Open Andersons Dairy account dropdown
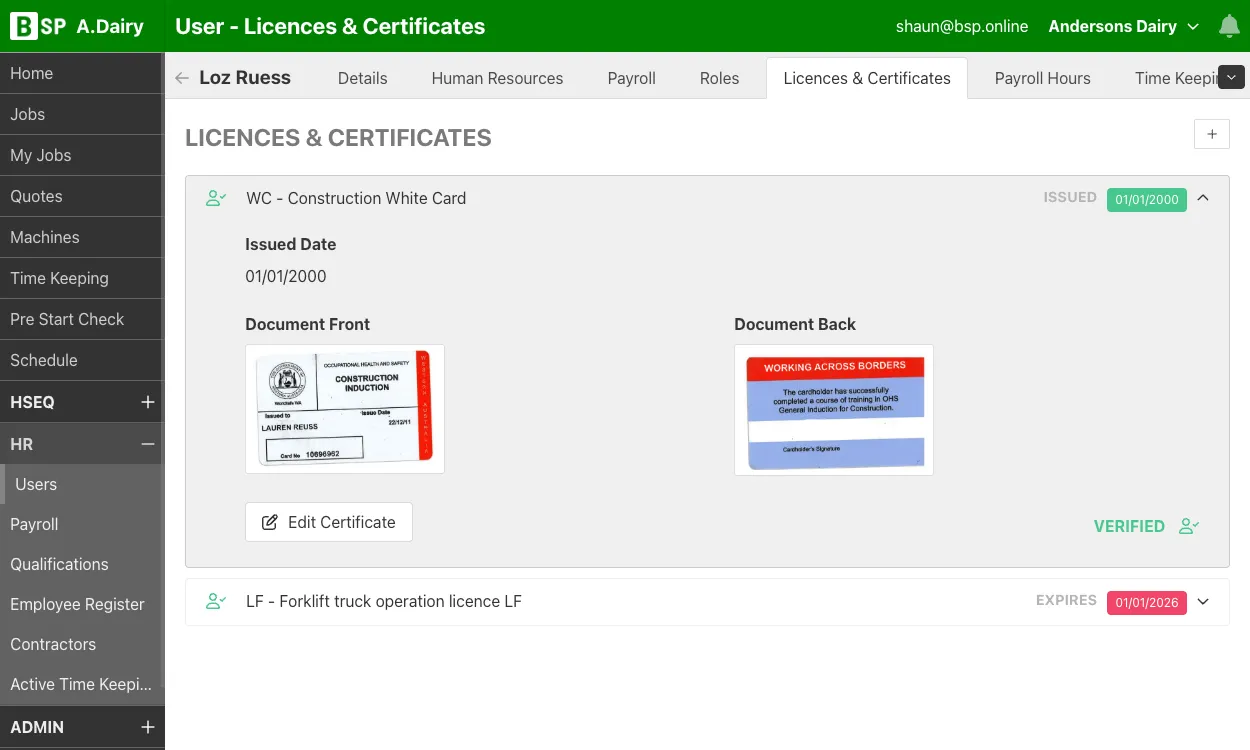Image resolution: width=1250 pixels, height=750 pixels. (x=1123, y=27)
